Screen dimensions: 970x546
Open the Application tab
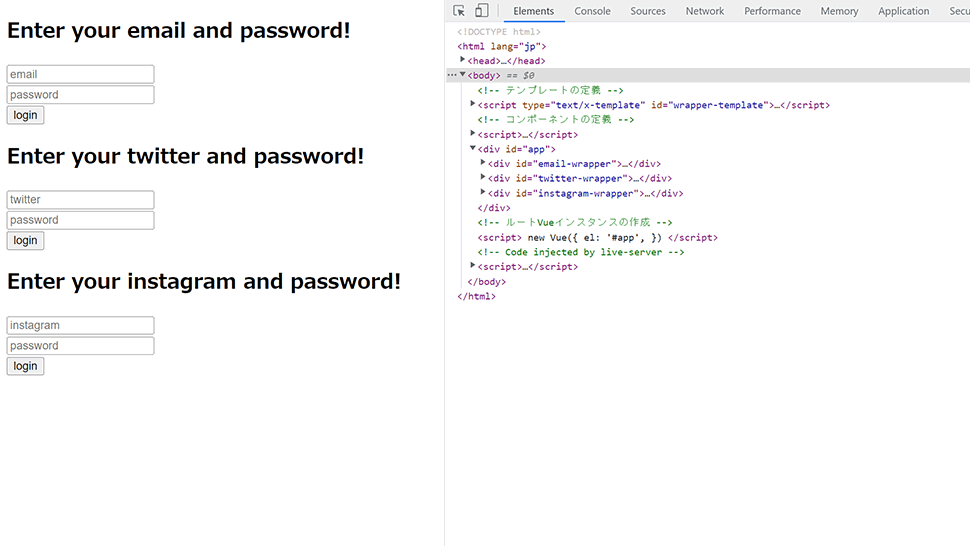903,11
